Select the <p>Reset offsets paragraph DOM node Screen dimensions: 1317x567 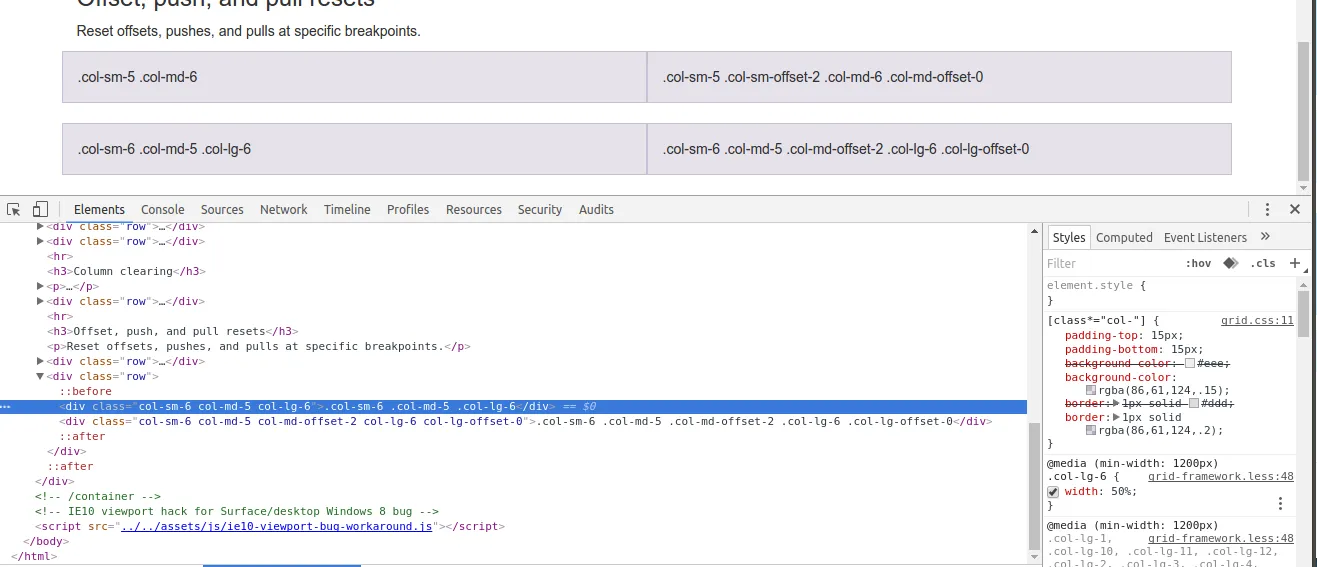[x=259, y=346]
